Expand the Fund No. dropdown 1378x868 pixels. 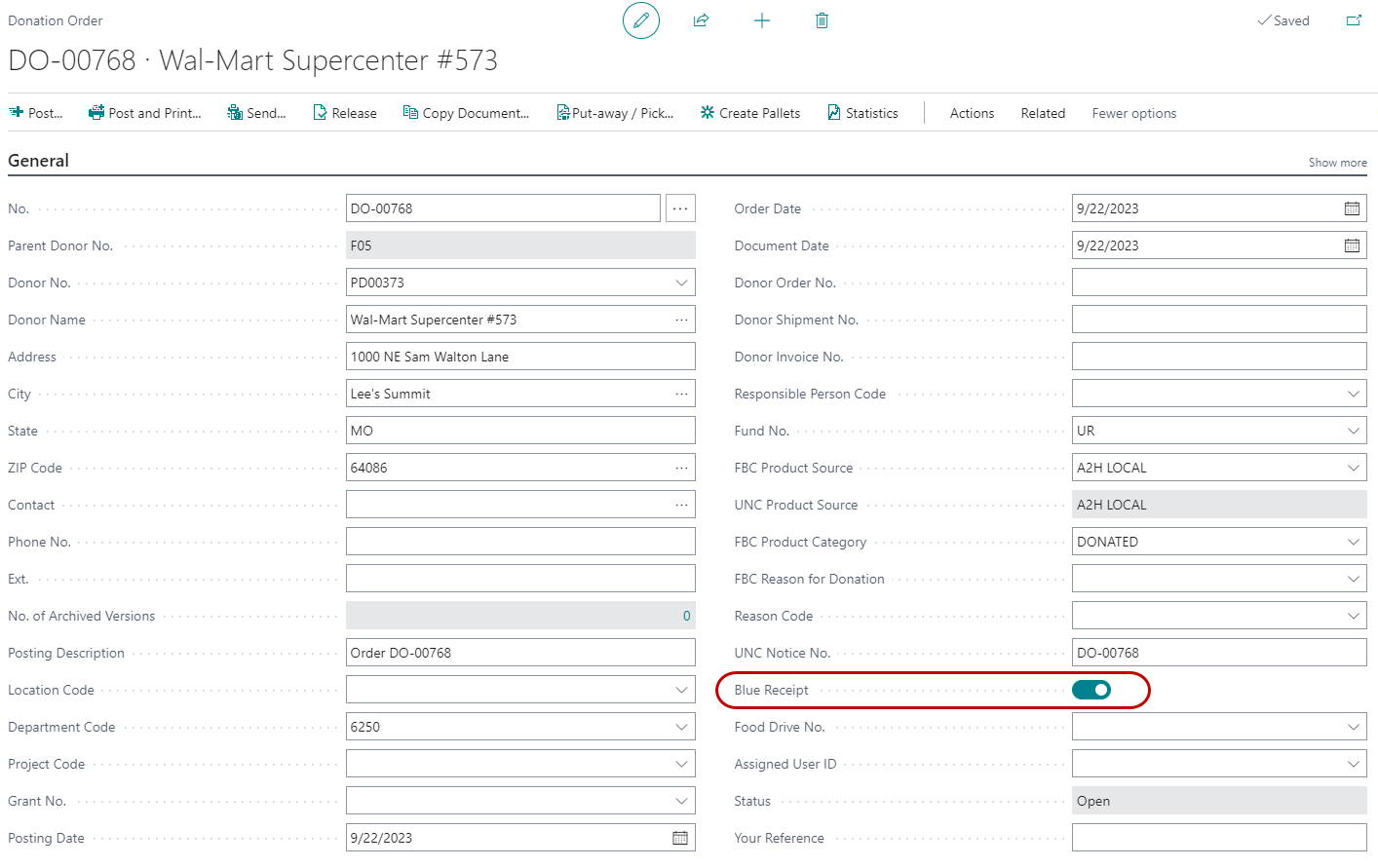tap(1353, 431)
